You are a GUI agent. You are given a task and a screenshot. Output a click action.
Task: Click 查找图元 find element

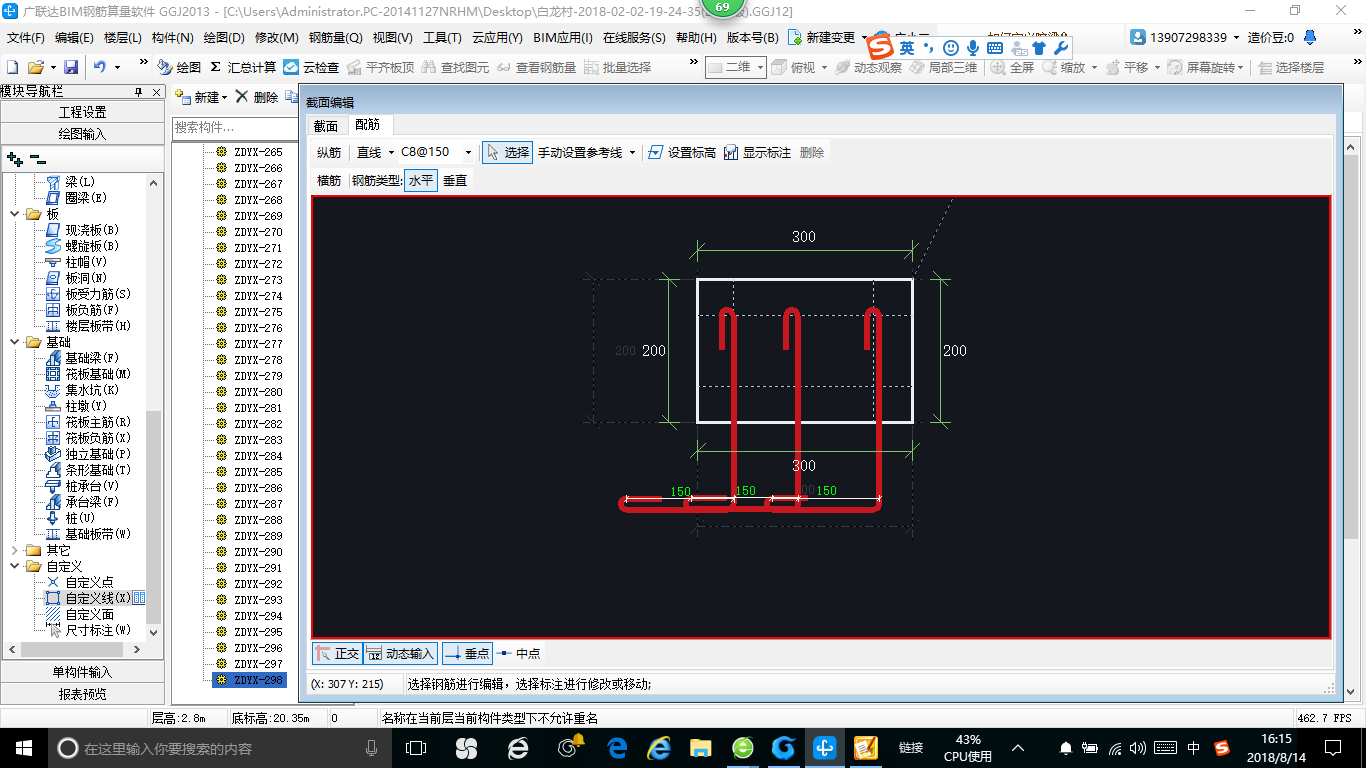point(456,67)
